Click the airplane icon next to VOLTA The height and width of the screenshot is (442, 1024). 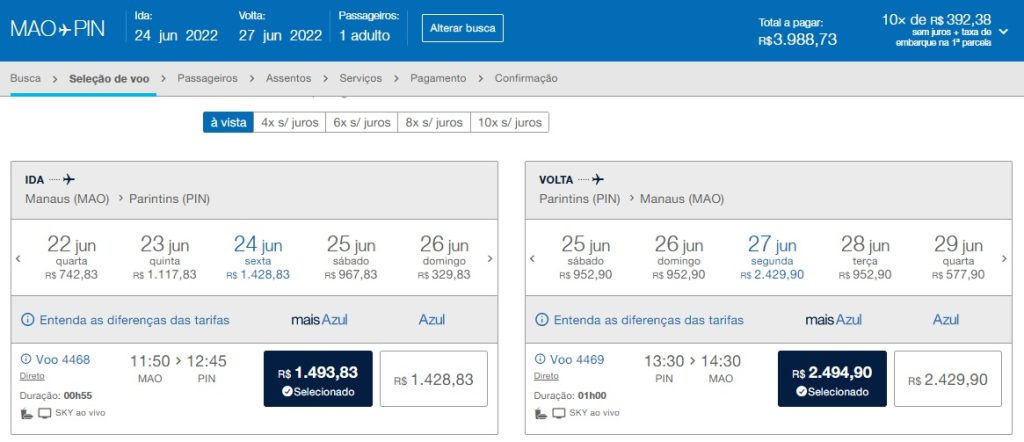click(x=598, y=180)
